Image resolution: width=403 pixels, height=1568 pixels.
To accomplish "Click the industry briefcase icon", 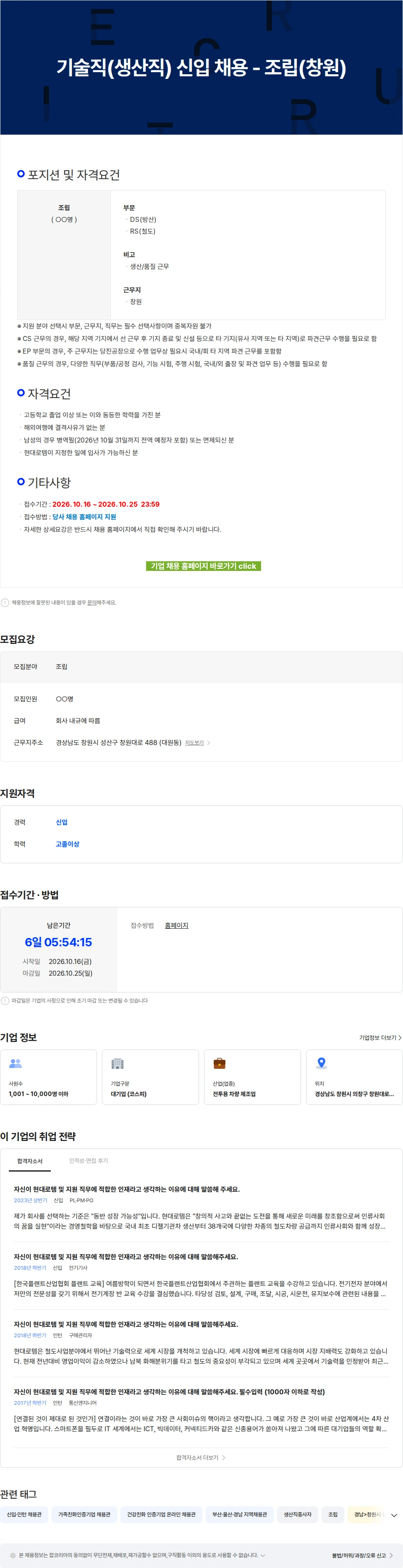I will [x=220, y=1063].
